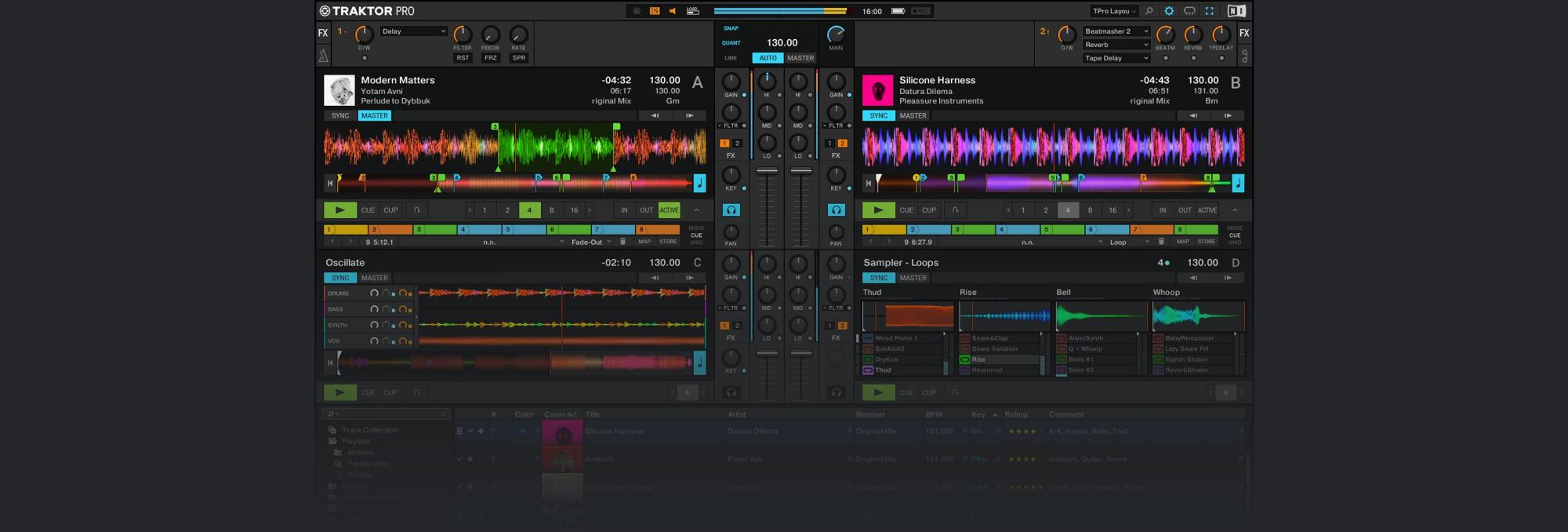This screenshot has width=1568, height=532.
Task: Play Deck C with green play button
Action: (340, 392)
